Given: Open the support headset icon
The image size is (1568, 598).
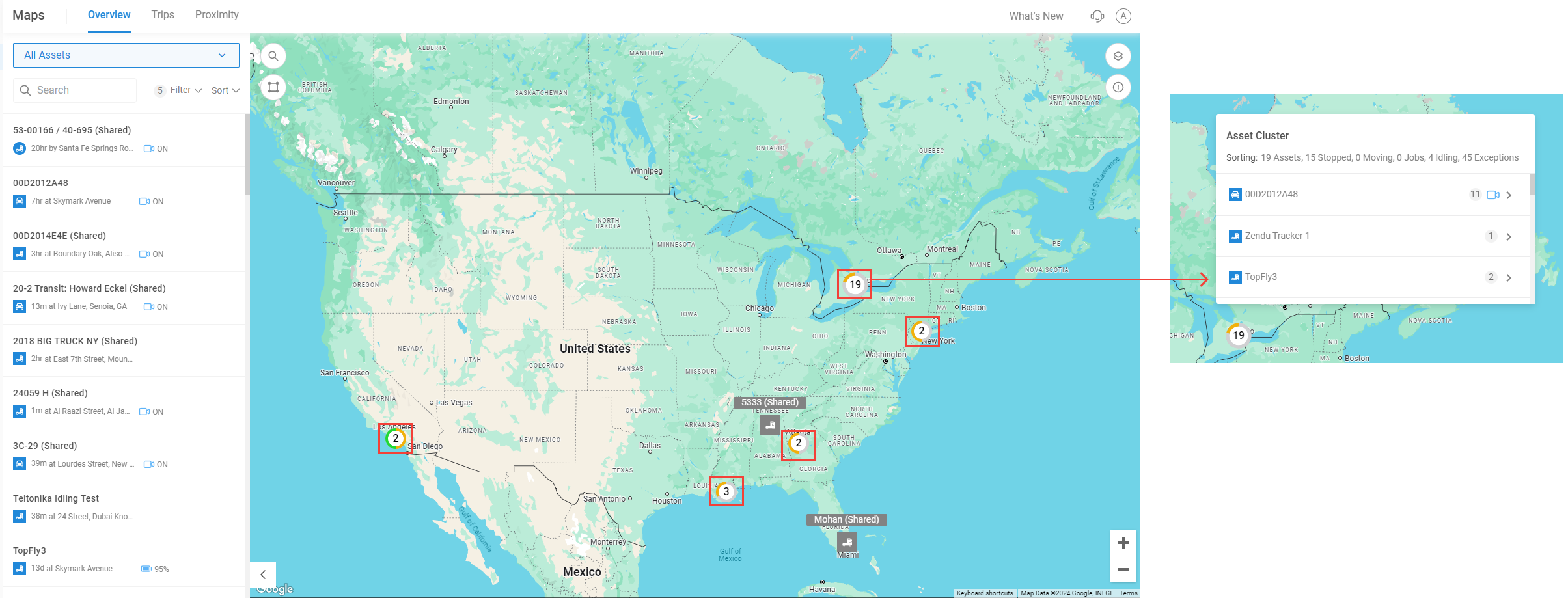Looking at the screenshot, I should pos(1097,16).
